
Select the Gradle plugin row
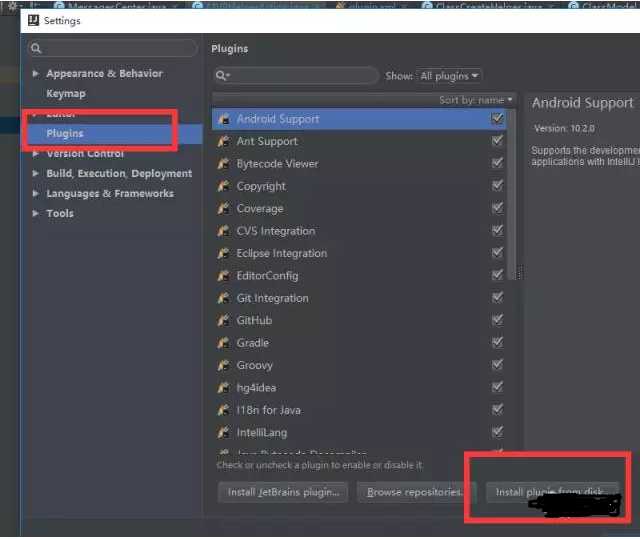pos(359,343)
